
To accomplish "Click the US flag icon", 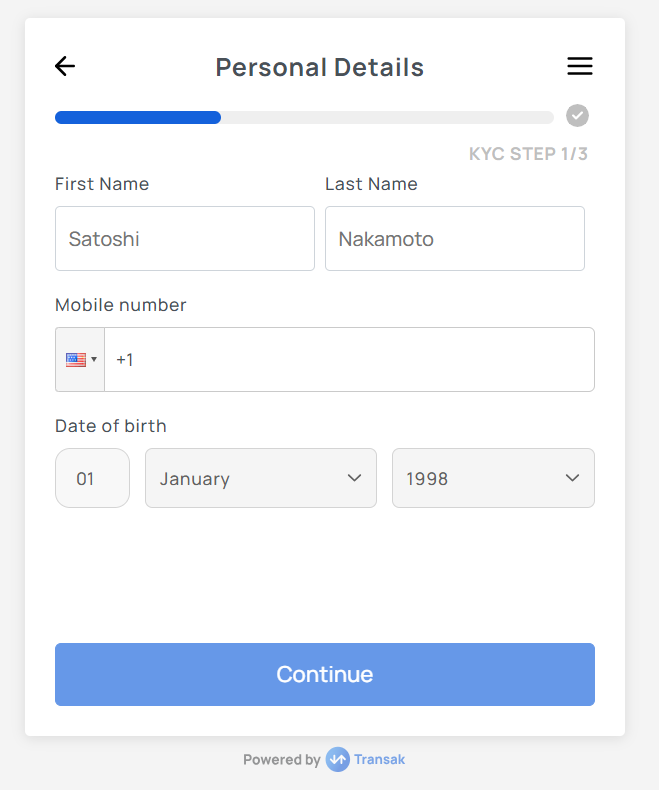I will tap(75, 360).
